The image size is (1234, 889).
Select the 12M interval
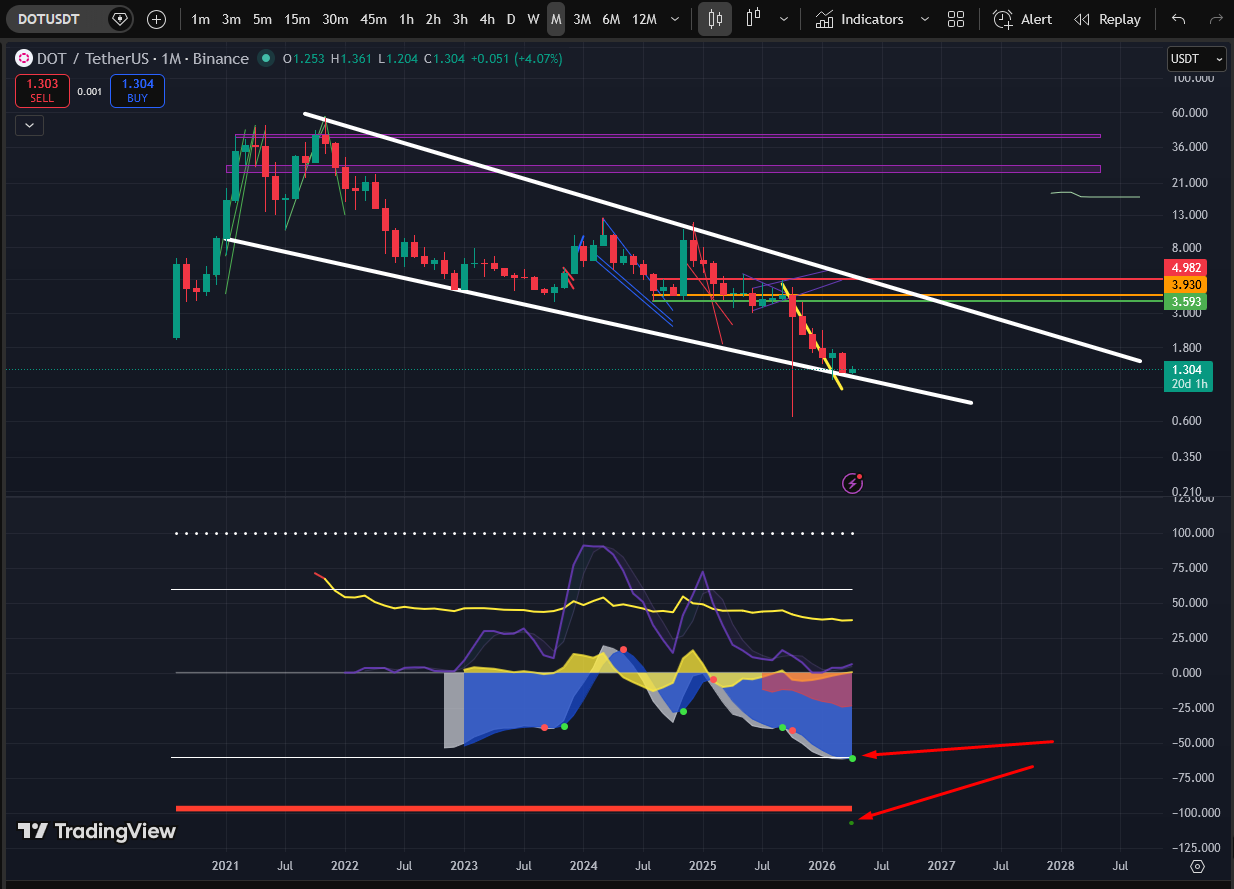[x=645, y=19]
